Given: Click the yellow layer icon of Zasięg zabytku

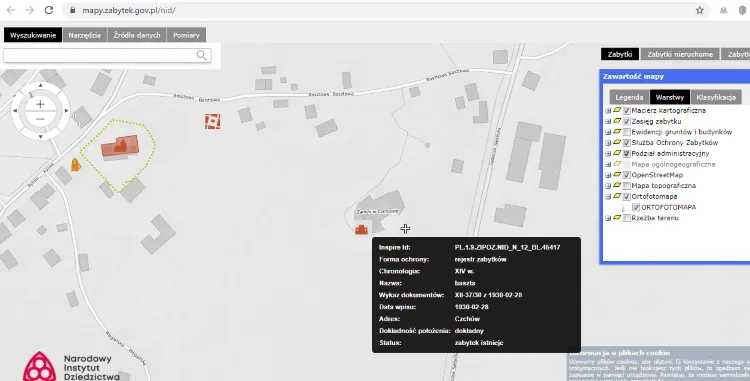Looking at the screenshot, I should coord(617,121).
